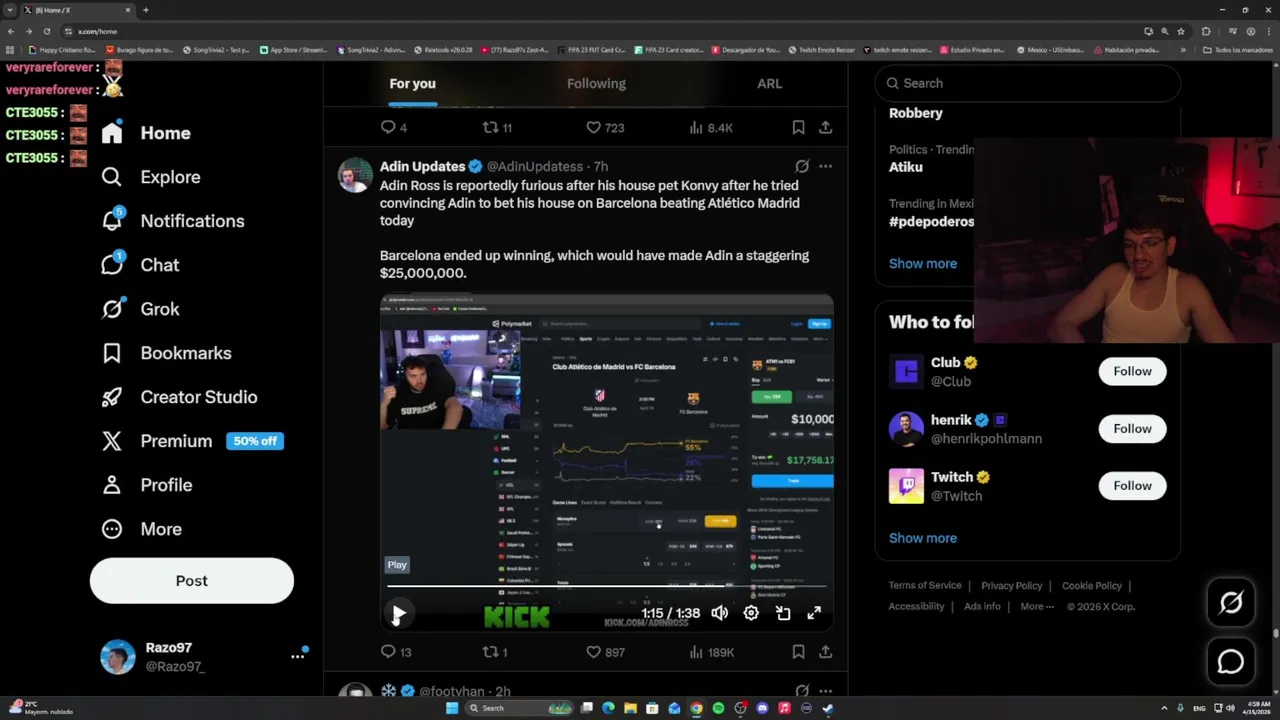
Task: Click Grok icon on Adin Updates post
Action: coord(802,166)
